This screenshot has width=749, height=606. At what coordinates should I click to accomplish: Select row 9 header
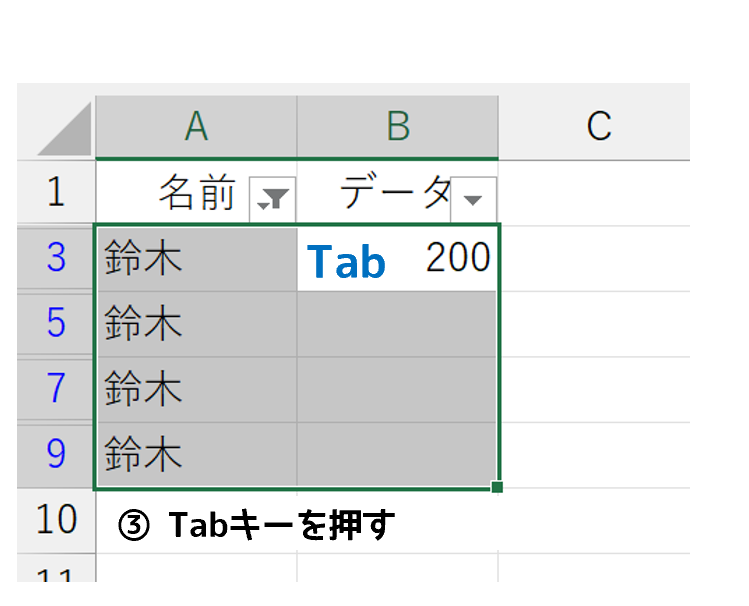[x=56, y=454]
